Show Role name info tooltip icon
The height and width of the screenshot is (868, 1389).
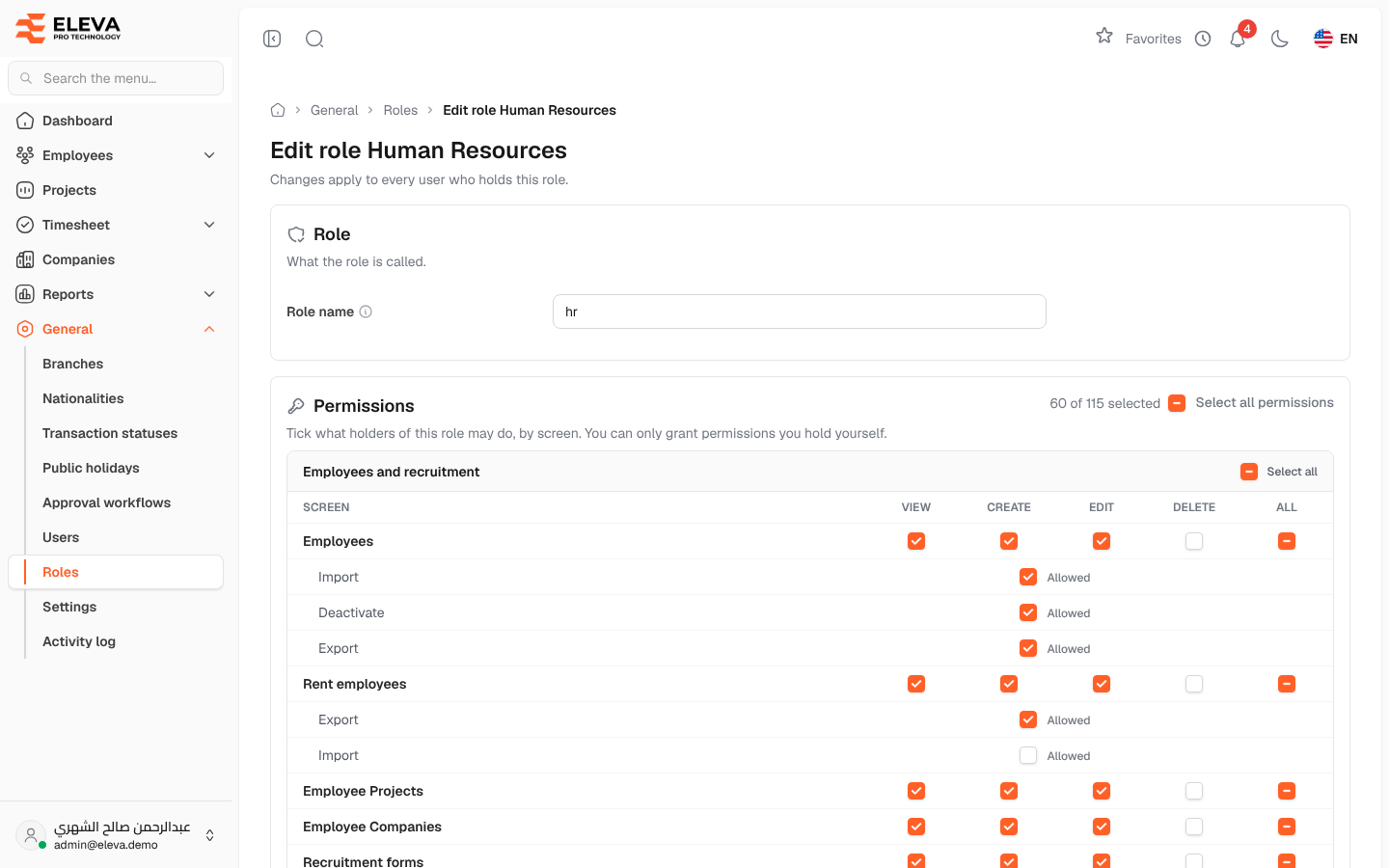(366, 312)
